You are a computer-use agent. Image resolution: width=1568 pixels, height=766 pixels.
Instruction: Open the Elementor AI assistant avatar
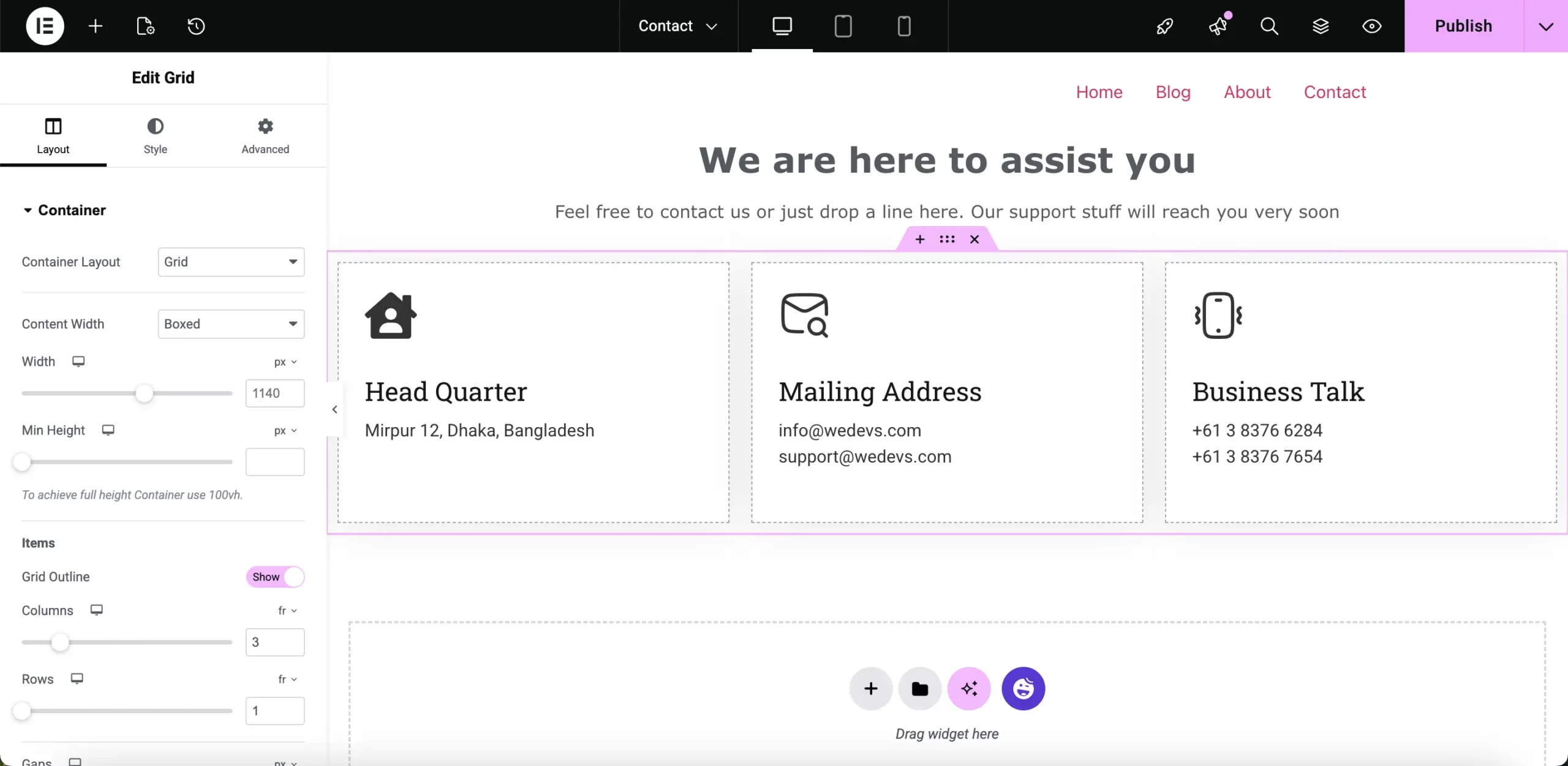click(x=1023, y=689)
